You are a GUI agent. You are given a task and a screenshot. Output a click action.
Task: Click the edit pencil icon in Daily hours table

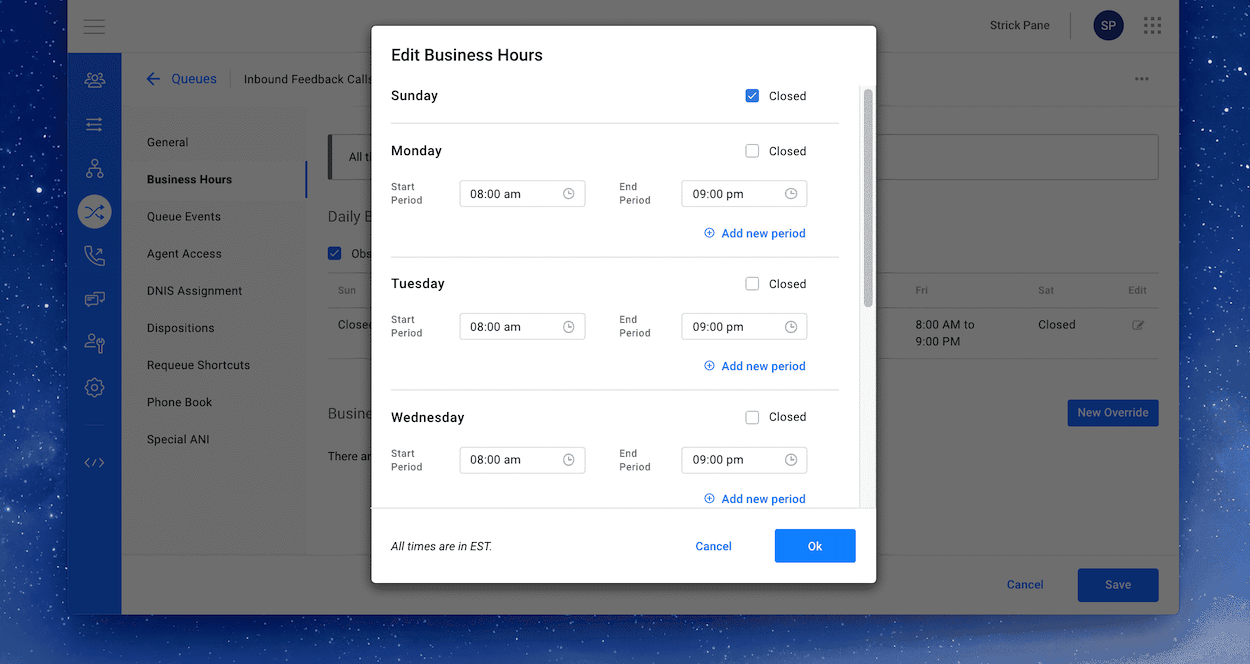pos(1137,325)
